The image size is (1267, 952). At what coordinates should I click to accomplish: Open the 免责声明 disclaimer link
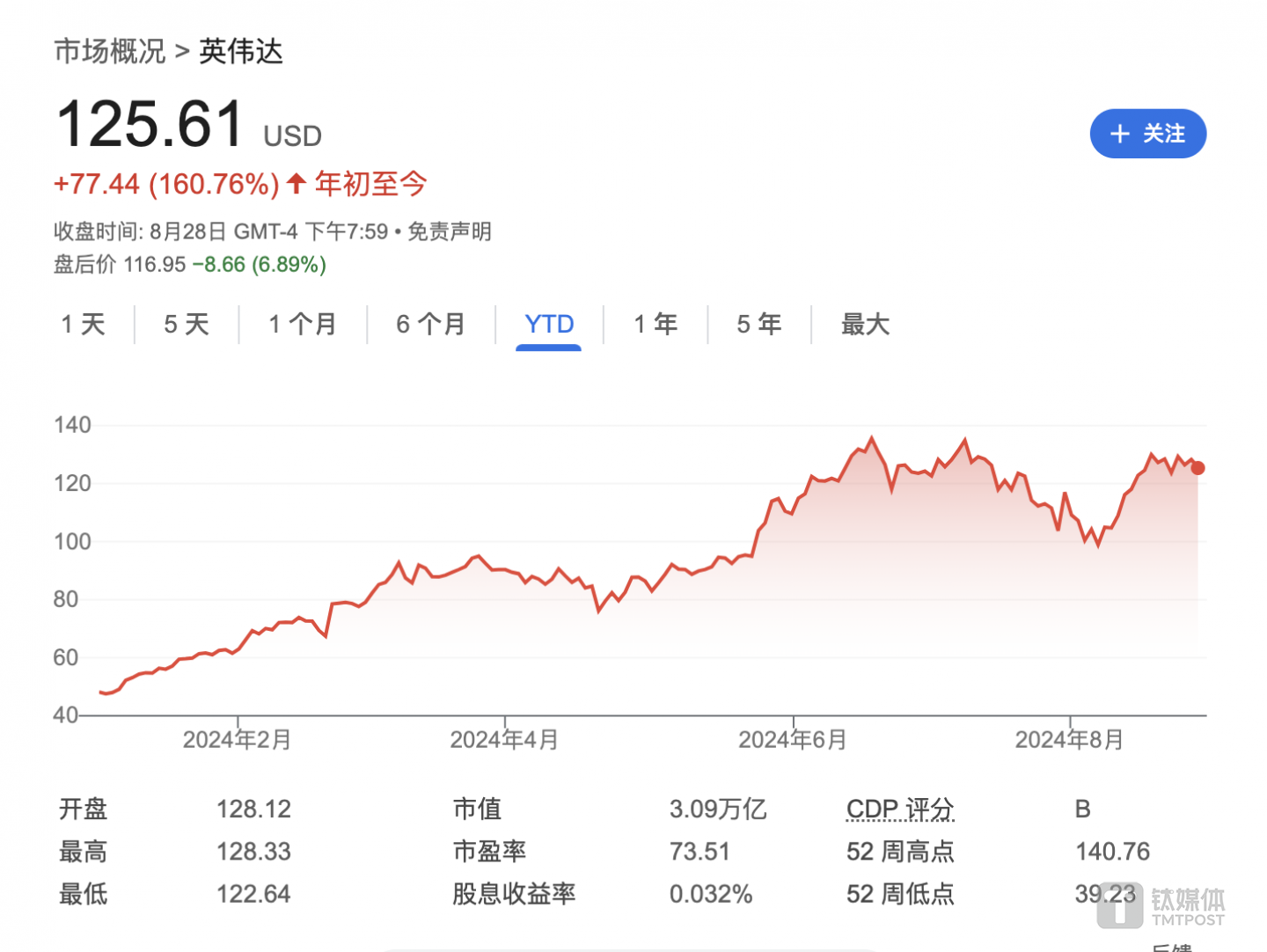coord(450,231)
